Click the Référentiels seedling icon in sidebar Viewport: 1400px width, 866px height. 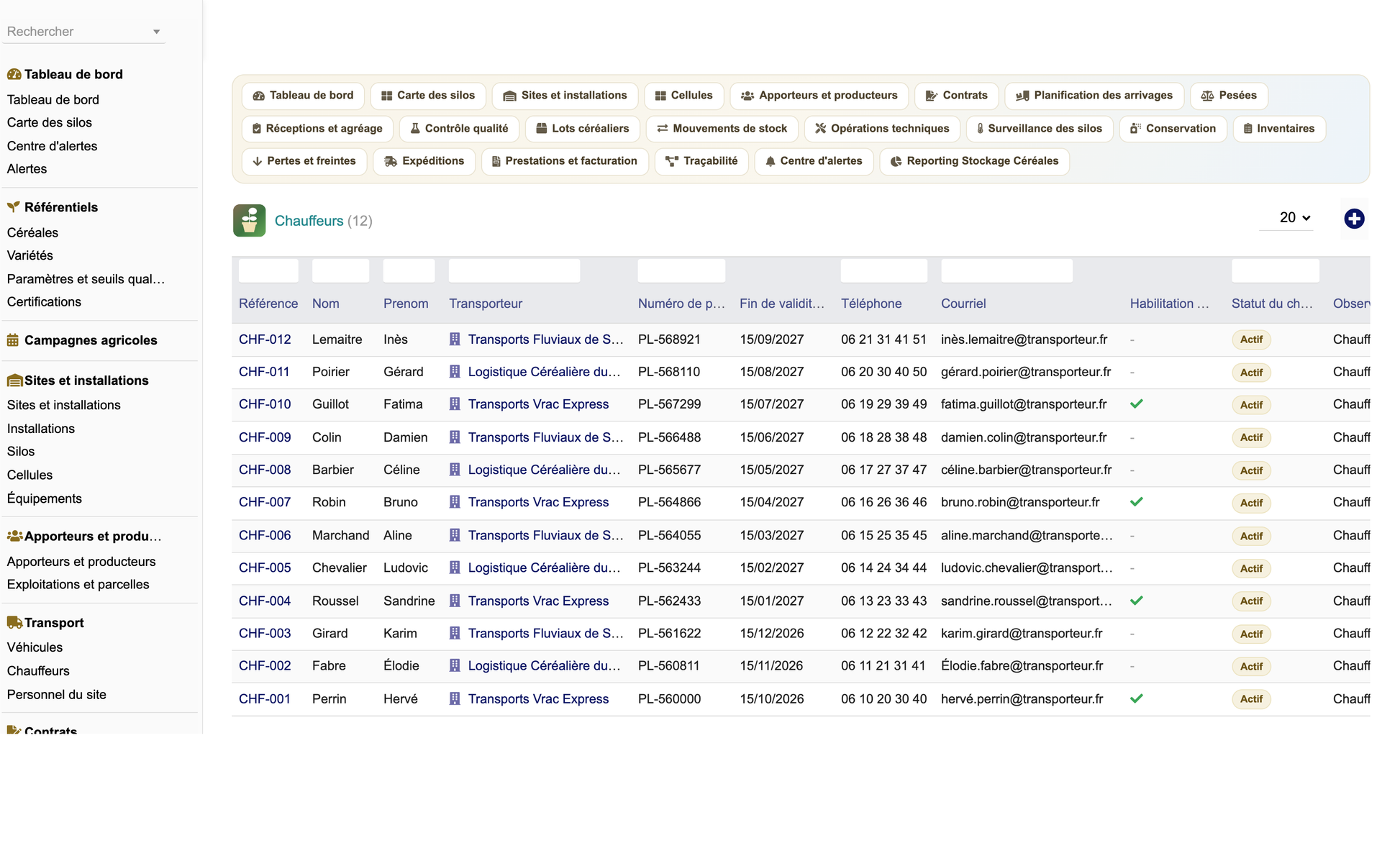point(14,207)
